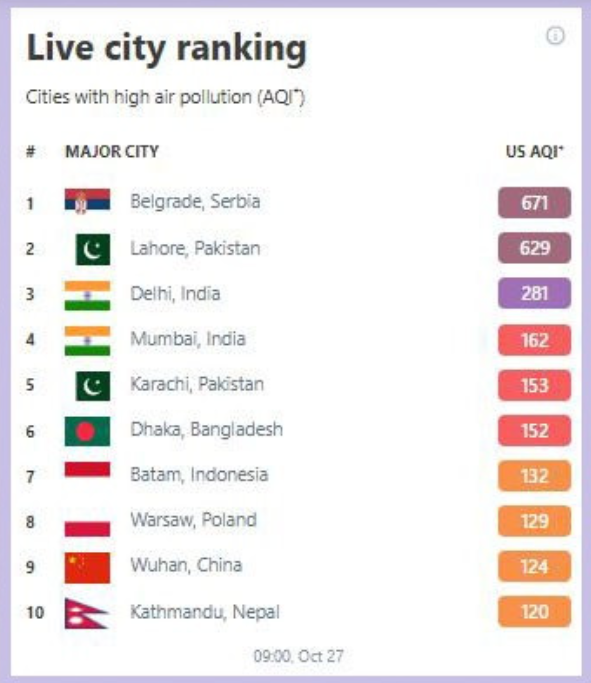Click the Poland flag icon
Screen dimensions: 591x683
point(87,528)
